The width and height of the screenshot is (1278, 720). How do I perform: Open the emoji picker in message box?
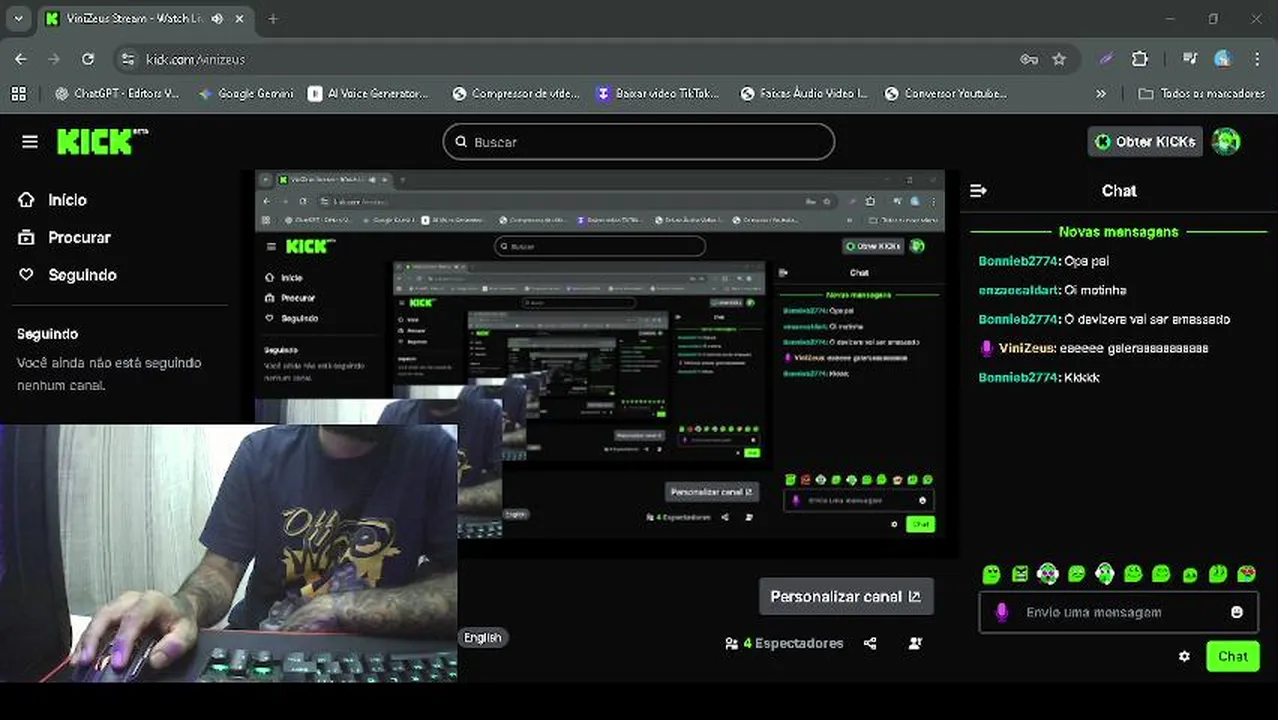click(1237, 612)
